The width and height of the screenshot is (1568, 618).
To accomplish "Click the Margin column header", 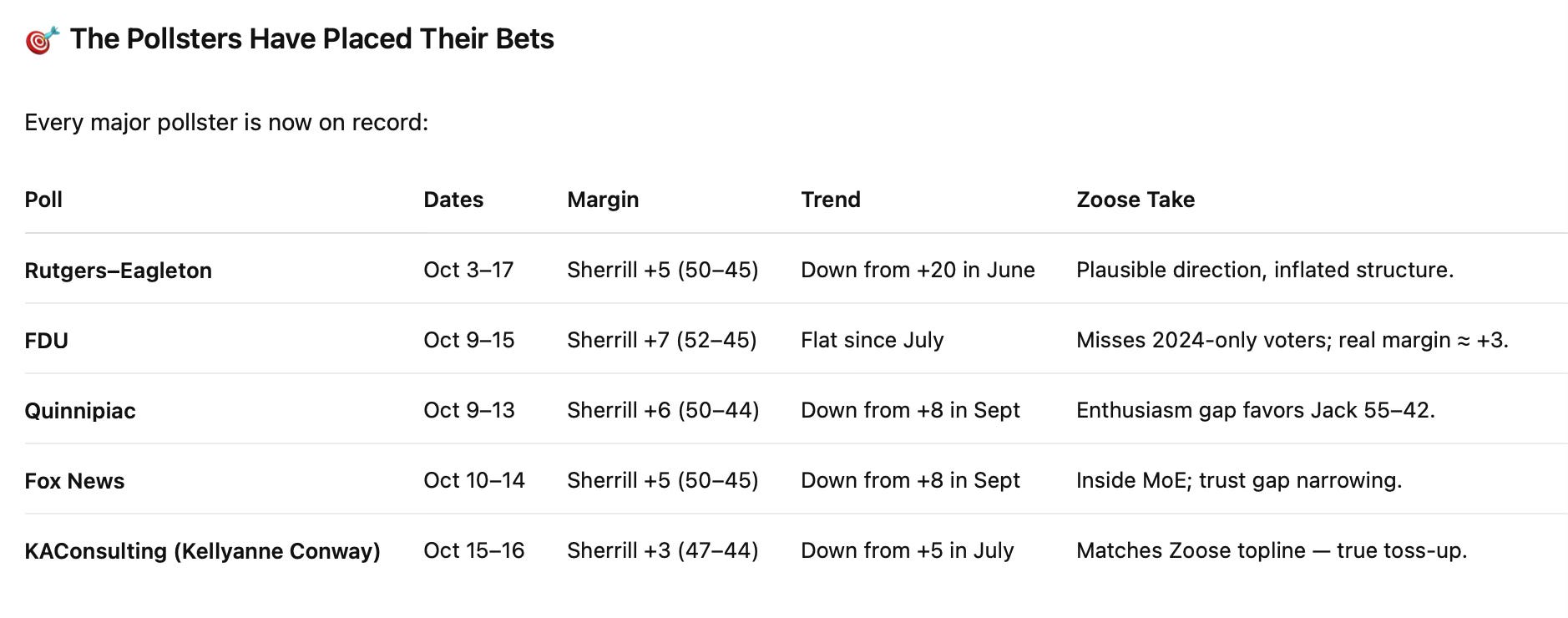I will click(x=603, y=200).
